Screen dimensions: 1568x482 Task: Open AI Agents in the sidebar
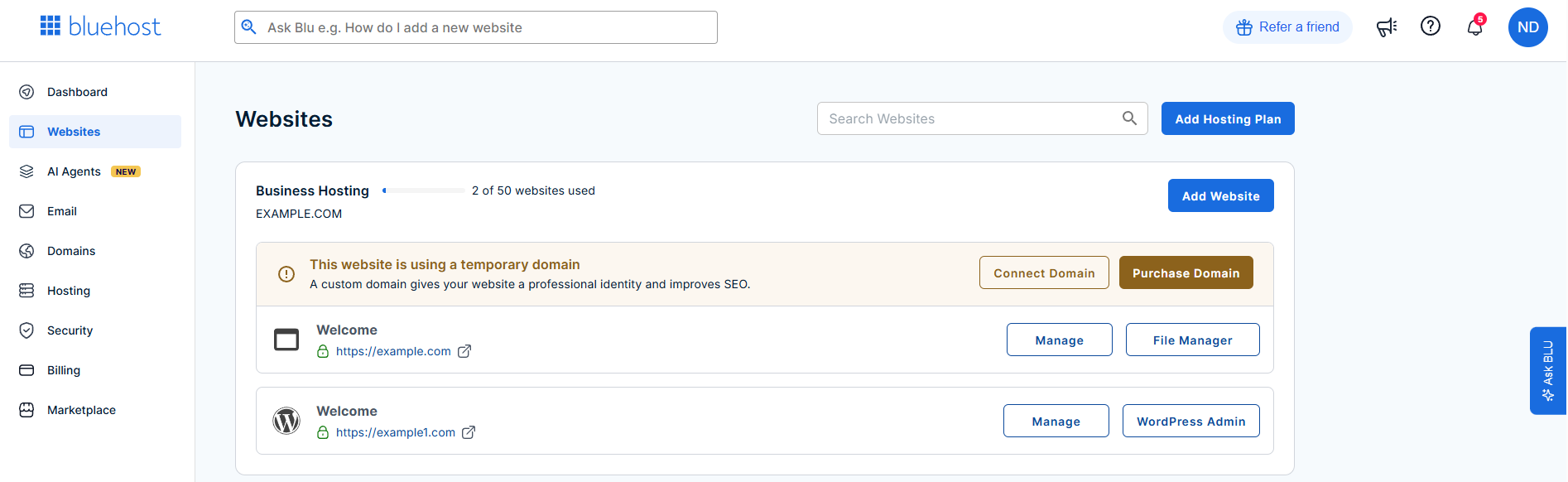click(95, 171)
